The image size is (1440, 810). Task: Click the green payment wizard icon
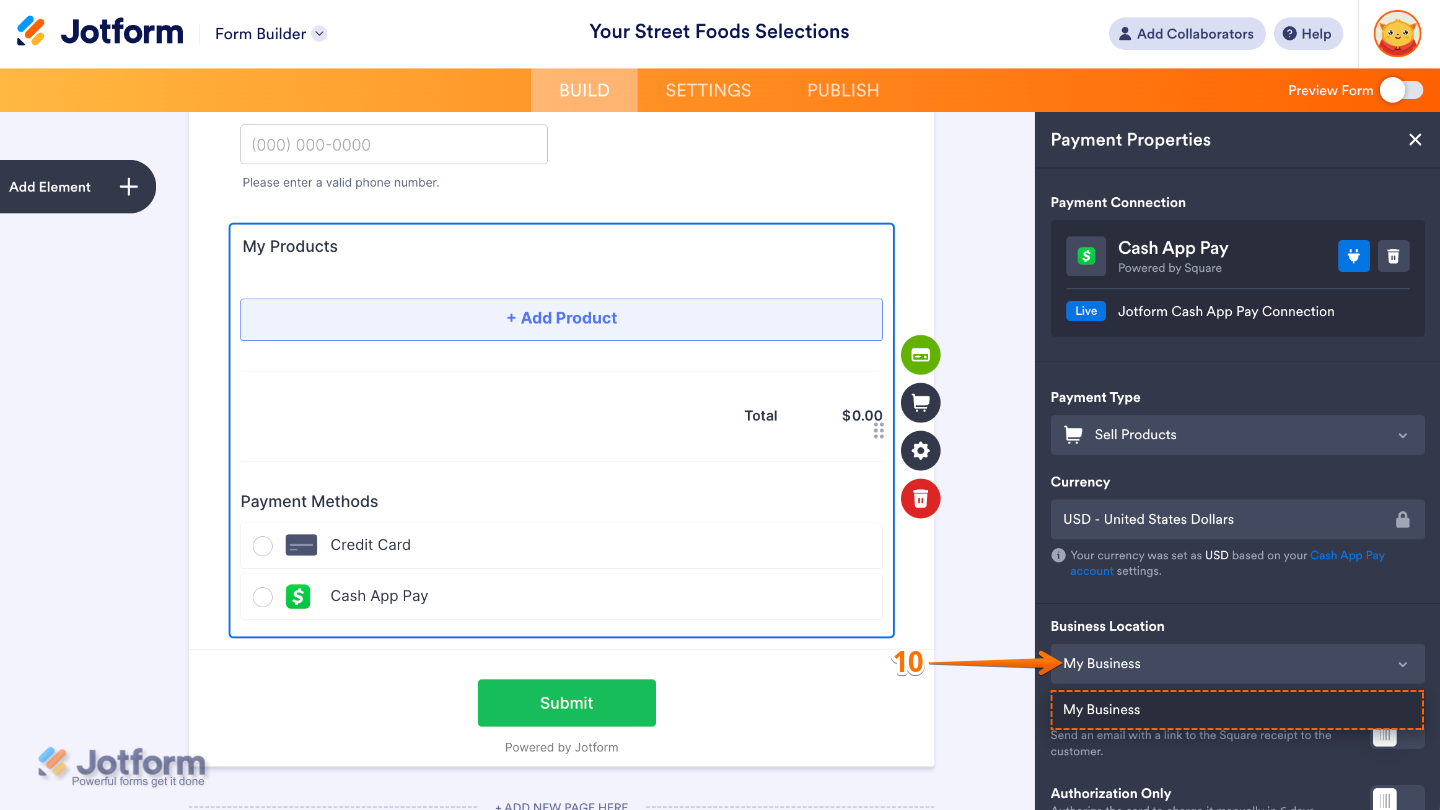[920, 355]
